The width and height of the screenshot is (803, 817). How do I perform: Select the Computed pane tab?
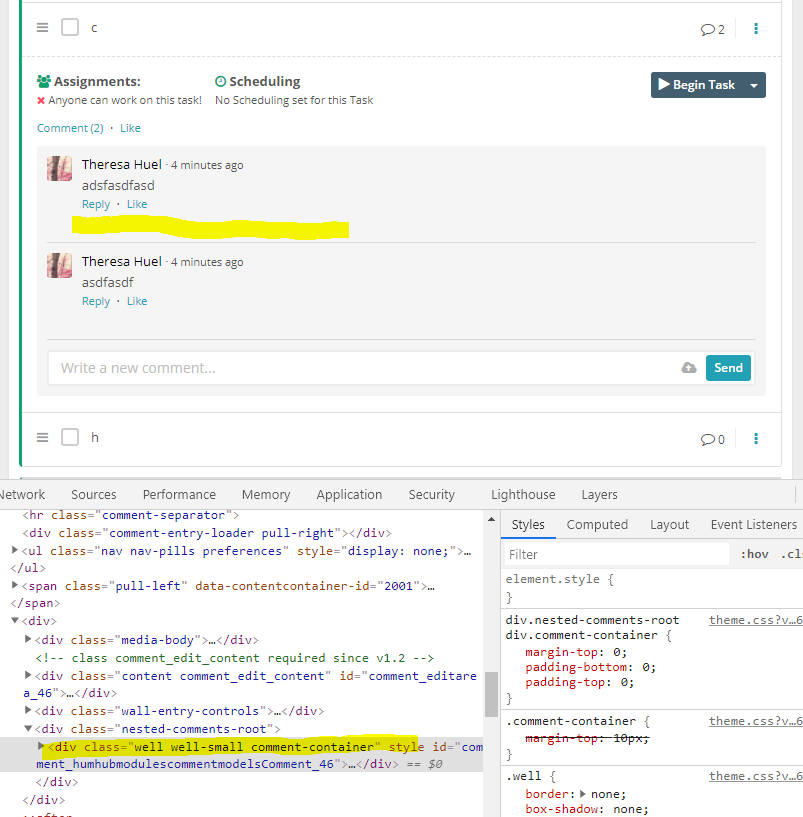597,525
